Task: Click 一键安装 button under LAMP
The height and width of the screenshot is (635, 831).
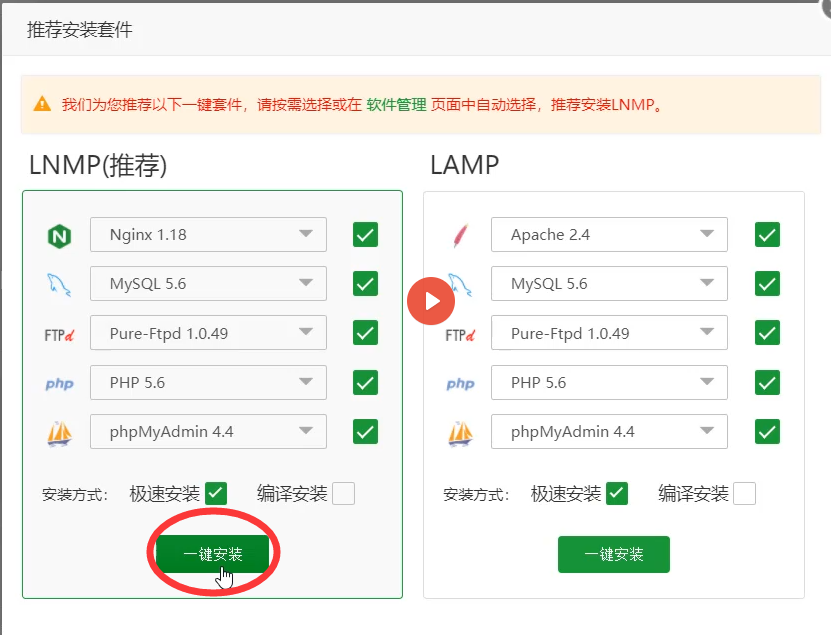Action: pos(614,554)
